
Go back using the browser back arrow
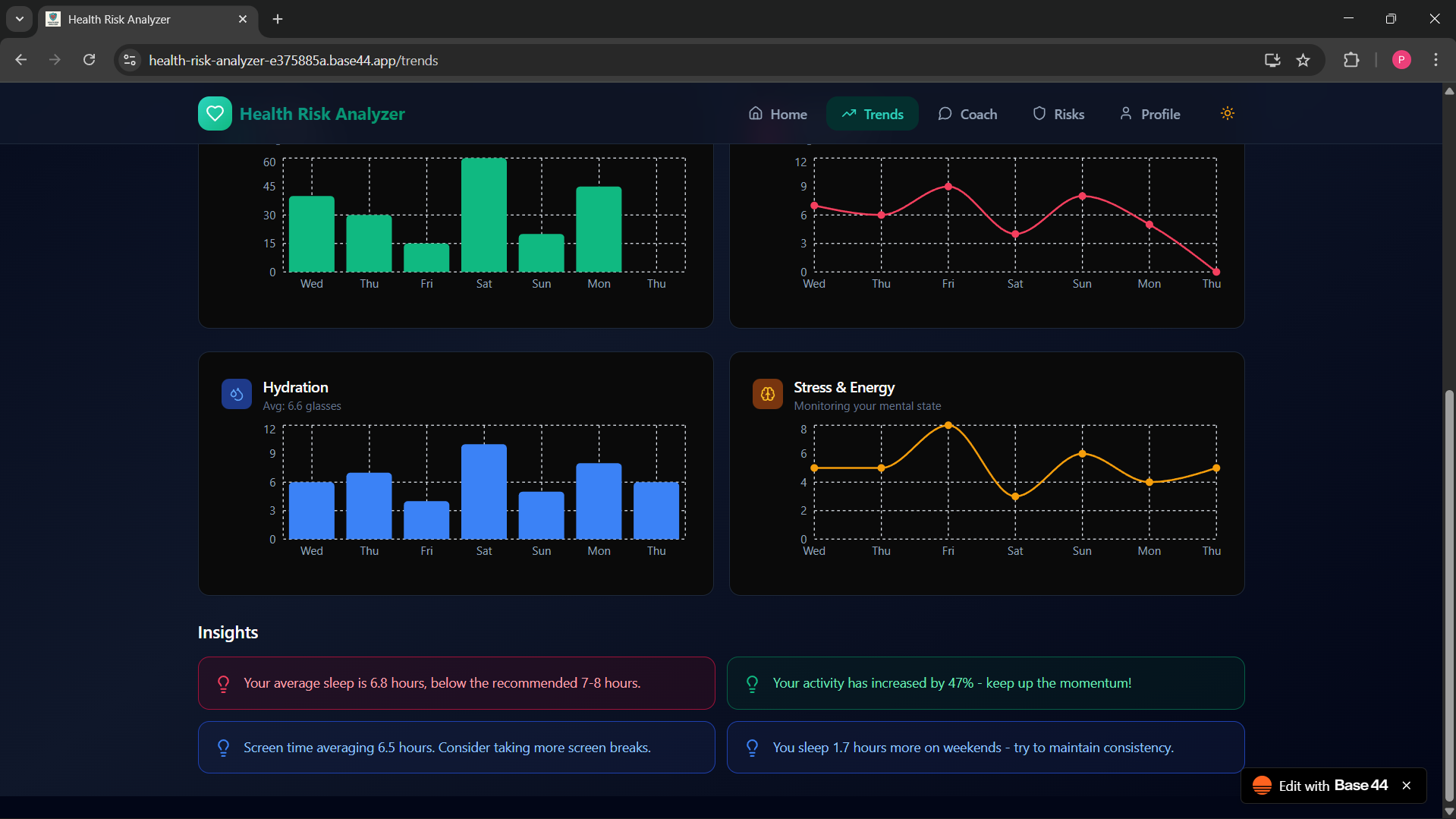click(x=20, y=60)
